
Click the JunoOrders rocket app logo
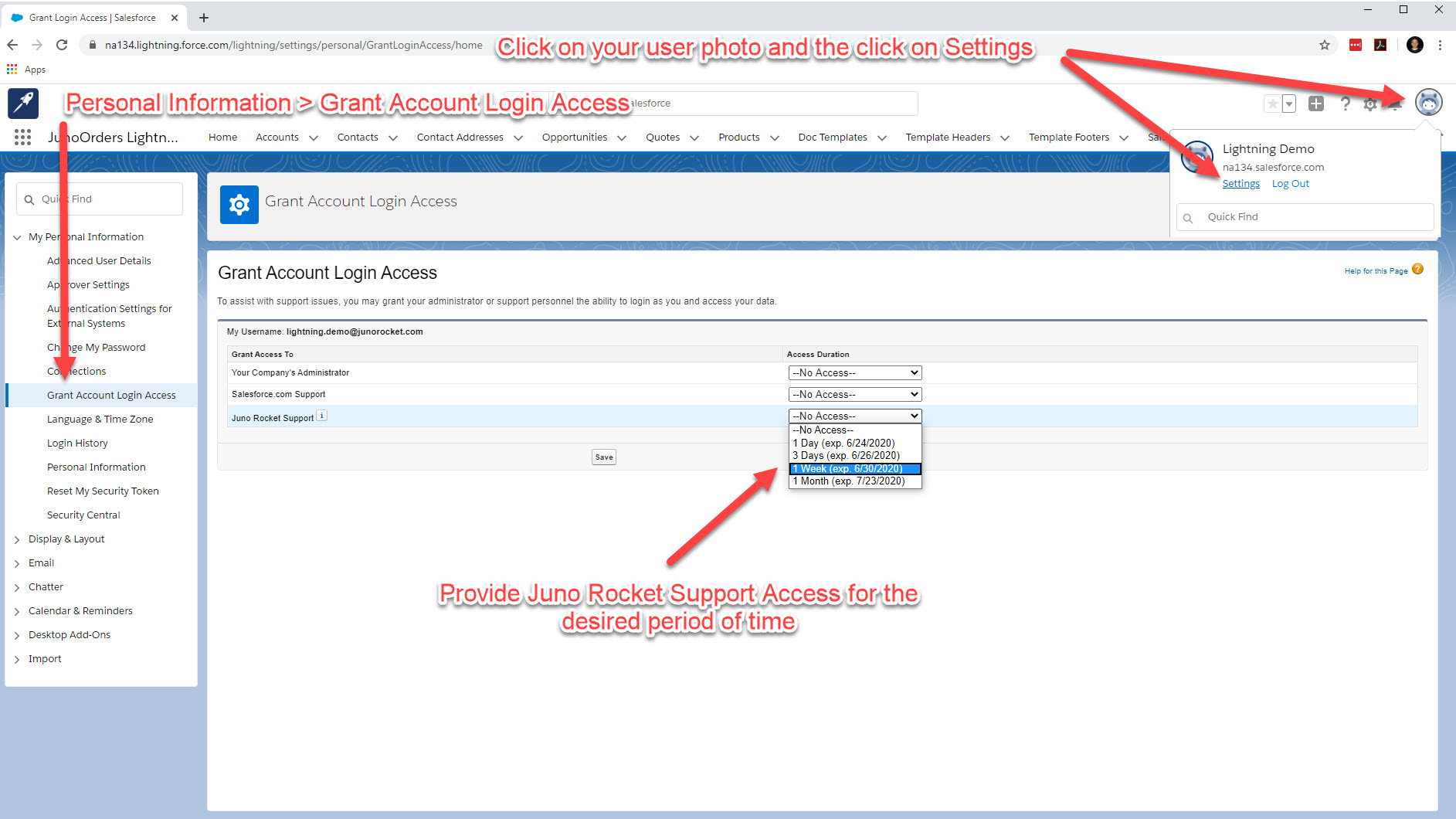[x=22, y=103]
